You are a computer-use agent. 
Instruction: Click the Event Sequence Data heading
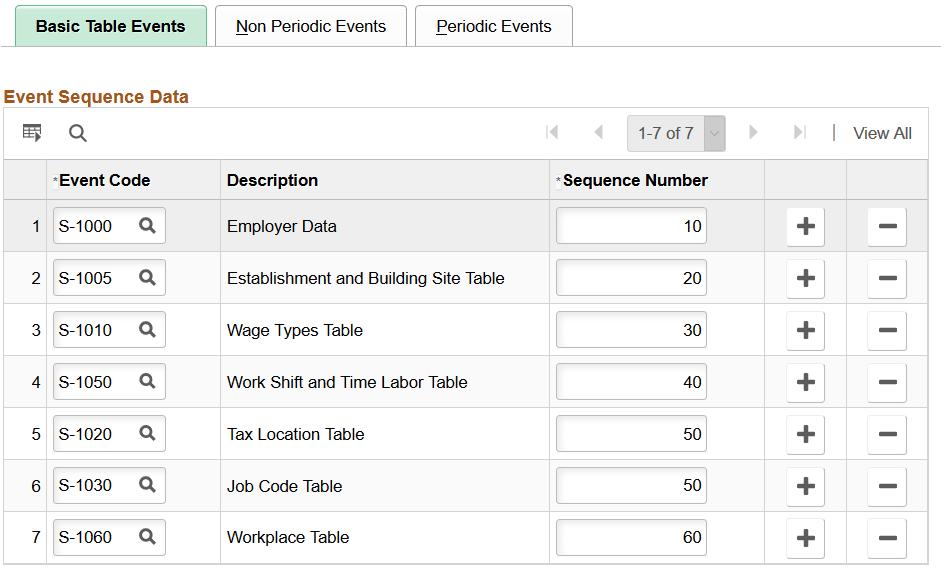96,97
